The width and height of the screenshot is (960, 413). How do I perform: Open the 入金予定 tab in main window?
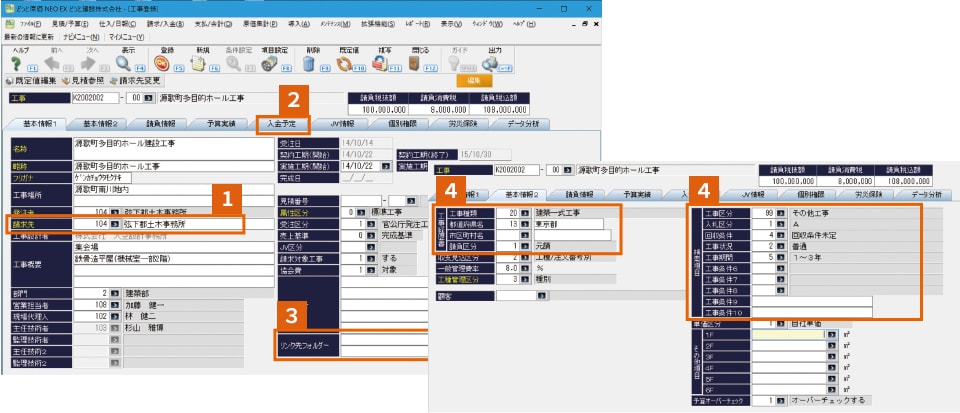point(282,124)
